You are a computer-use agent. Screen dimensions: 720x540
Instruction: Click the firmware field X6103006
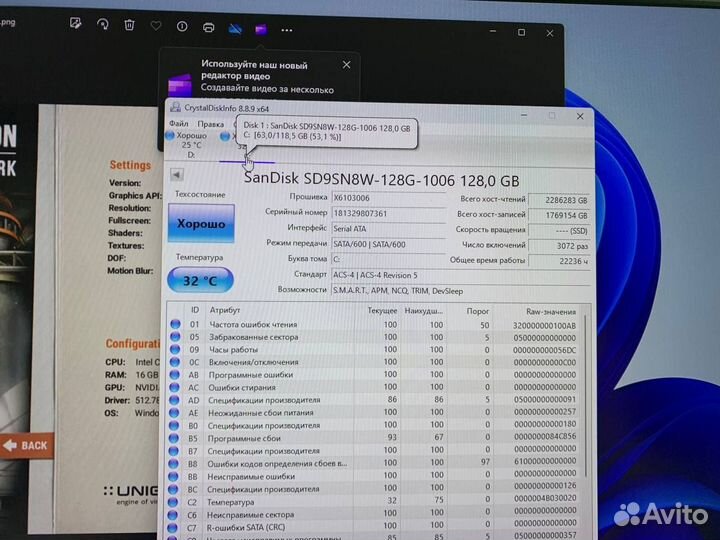[388, 198]
